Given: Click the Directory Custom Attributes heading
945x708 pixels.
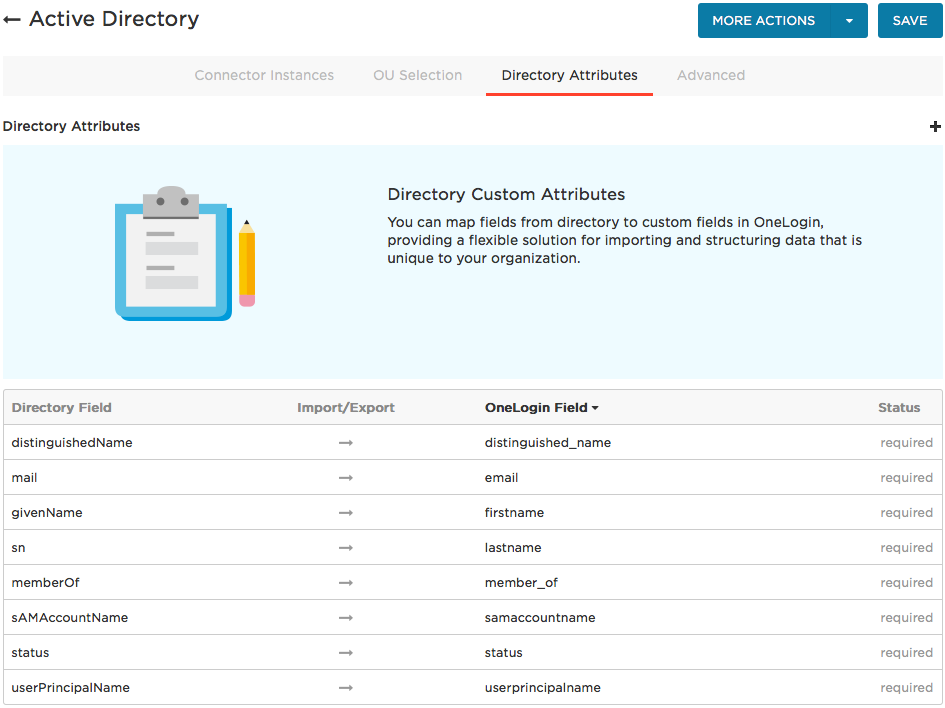Looking at the screenshot, I should pyautogui.click(x=506, y=194).
